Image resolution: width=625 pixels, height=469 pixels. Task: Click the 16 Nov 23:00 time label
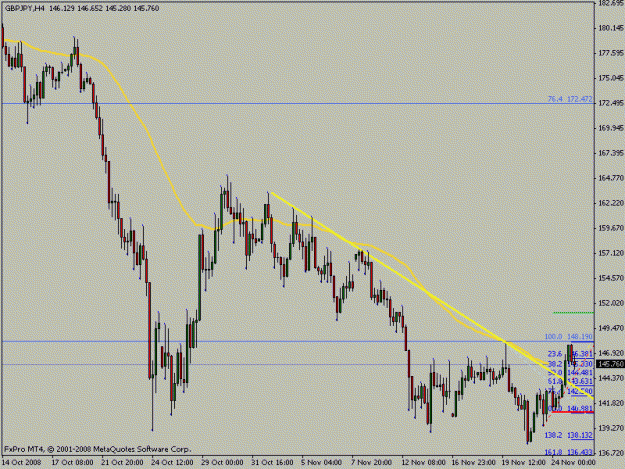click(x=474, y=462)
